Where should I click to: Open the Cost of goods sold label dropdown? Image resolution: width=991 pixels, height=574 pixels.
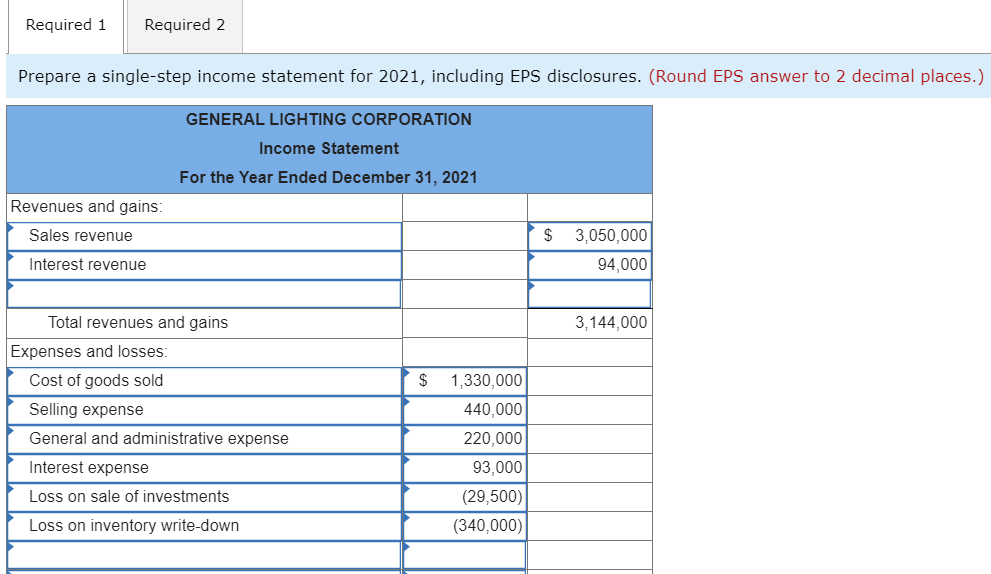205,381
